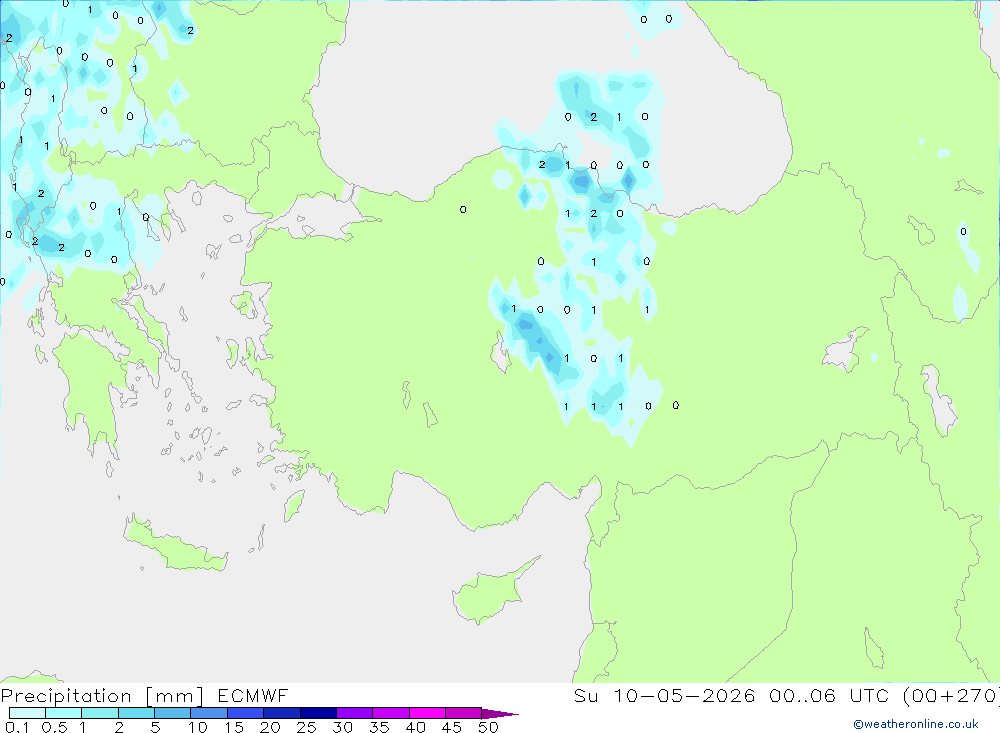Image resolution: width=1000 pixels, height=733 pixels.
Task: Click the 0.1–0.5 mm legend color swatch
Action: coord(27,713)
